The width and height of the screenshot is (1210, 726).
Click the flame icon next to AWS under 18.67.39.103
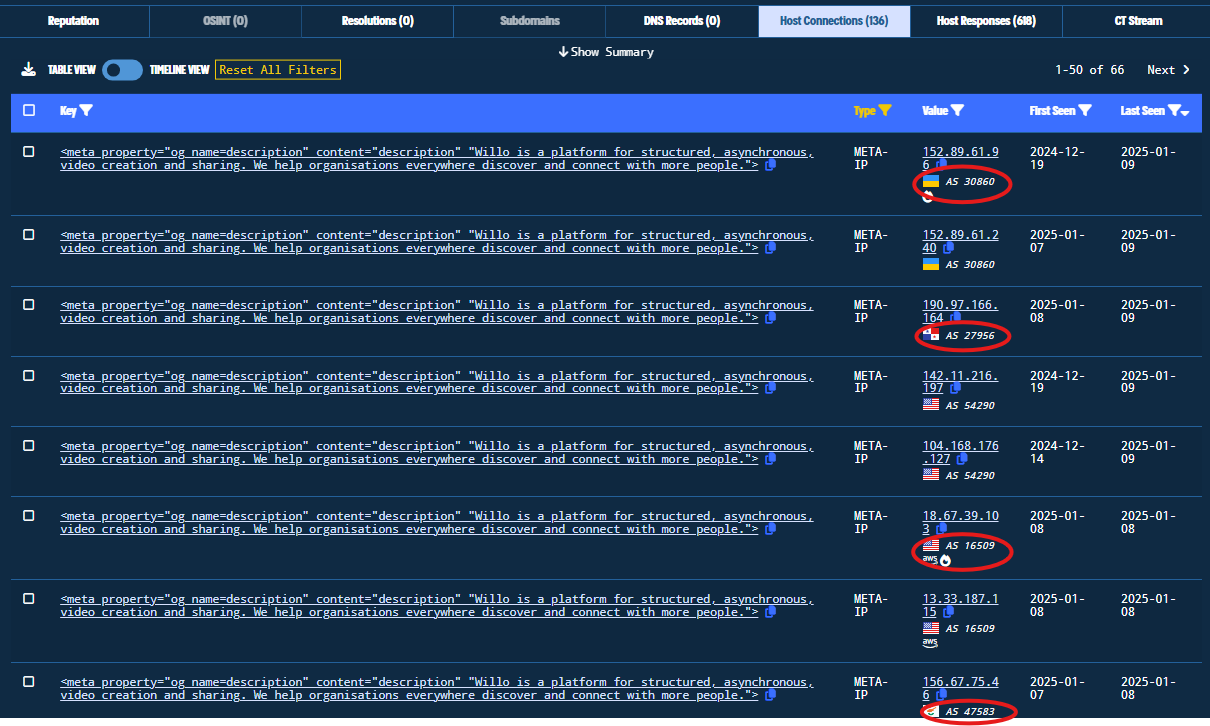tap(945, 560)
